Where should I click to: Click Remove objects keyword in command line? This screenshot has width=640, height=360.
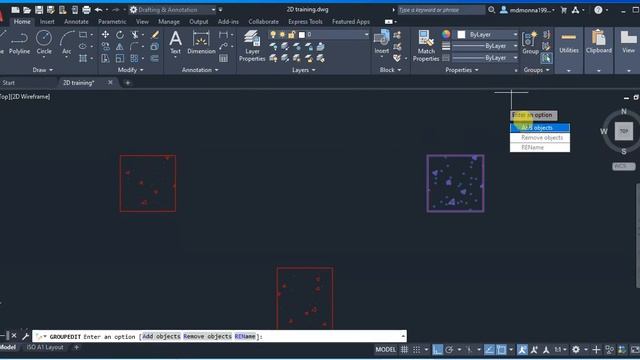tap(207, 336)
